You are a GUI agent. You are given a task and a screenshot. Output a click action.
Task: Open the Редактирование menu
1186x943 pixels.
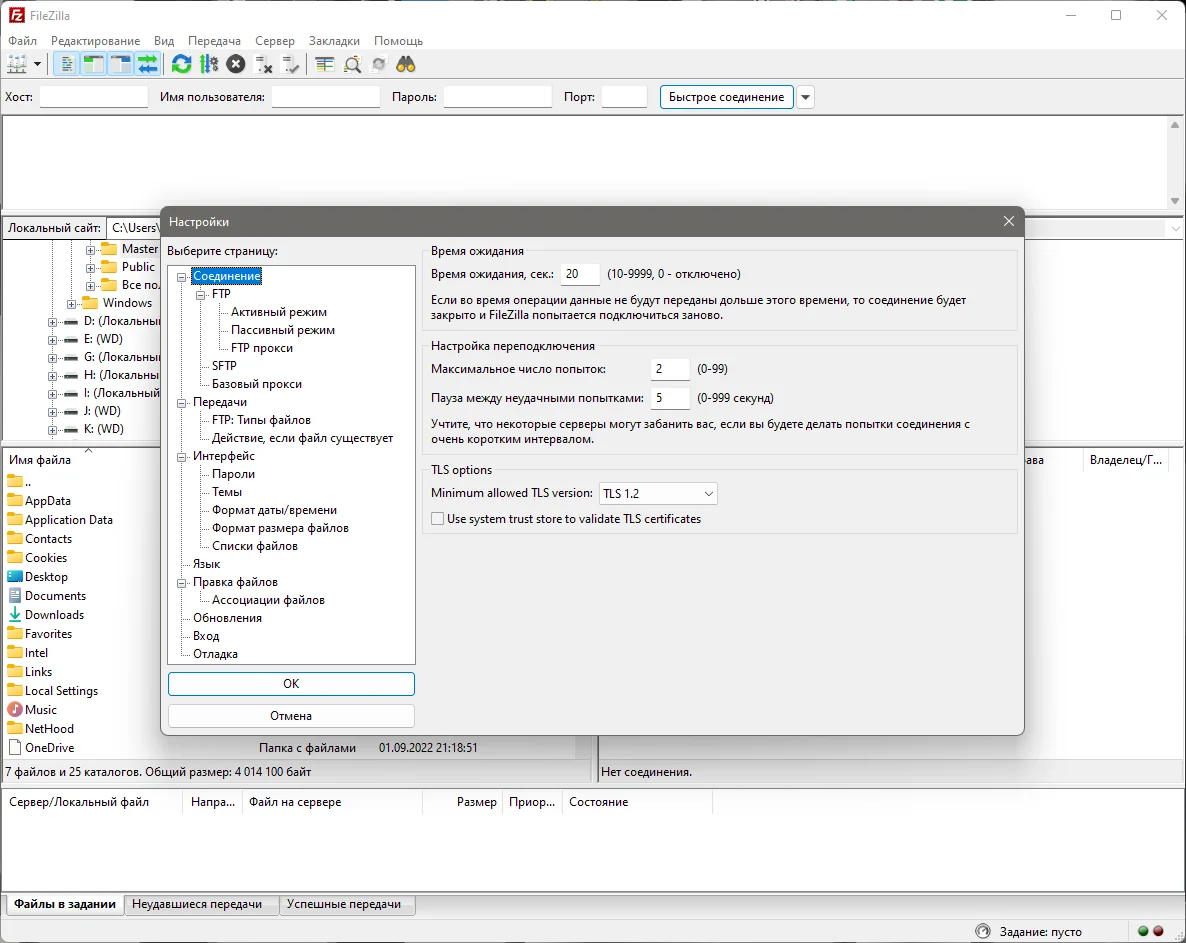tap(95, 41)
